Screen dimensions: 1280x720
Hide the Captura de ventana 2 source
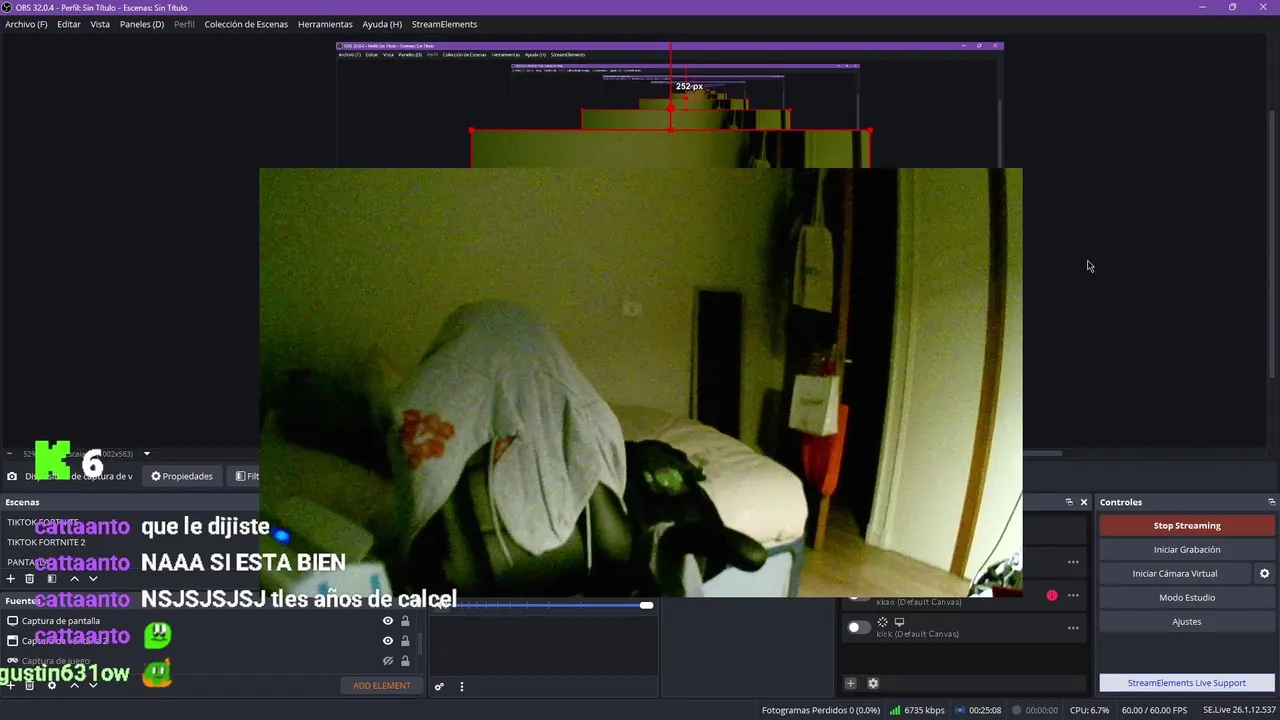click(x=388, y=641)
